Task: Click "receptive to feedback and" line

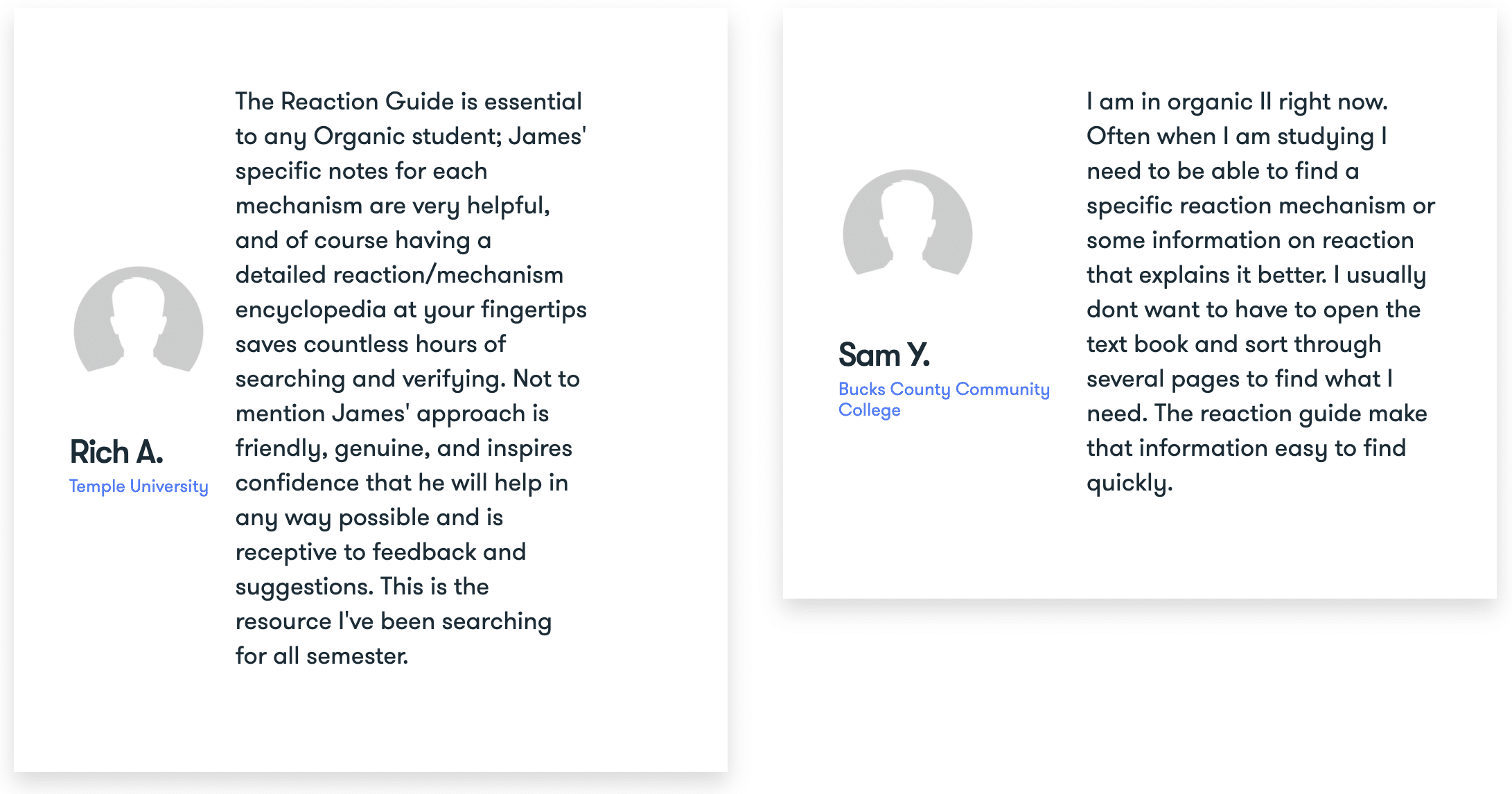Action: click(x=380, y=552)
